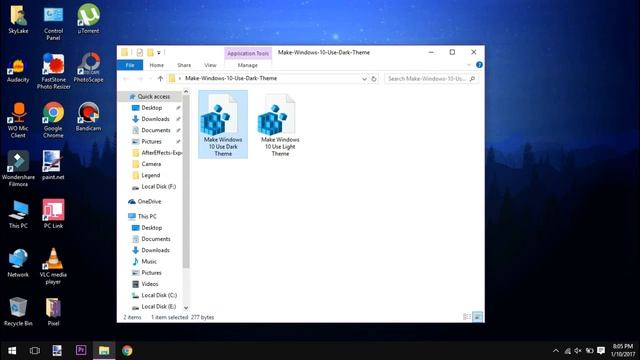Open Control Panel desktop shortcut
The height and width of the screenshot is (360, 640).
click(x=53, y=22)
